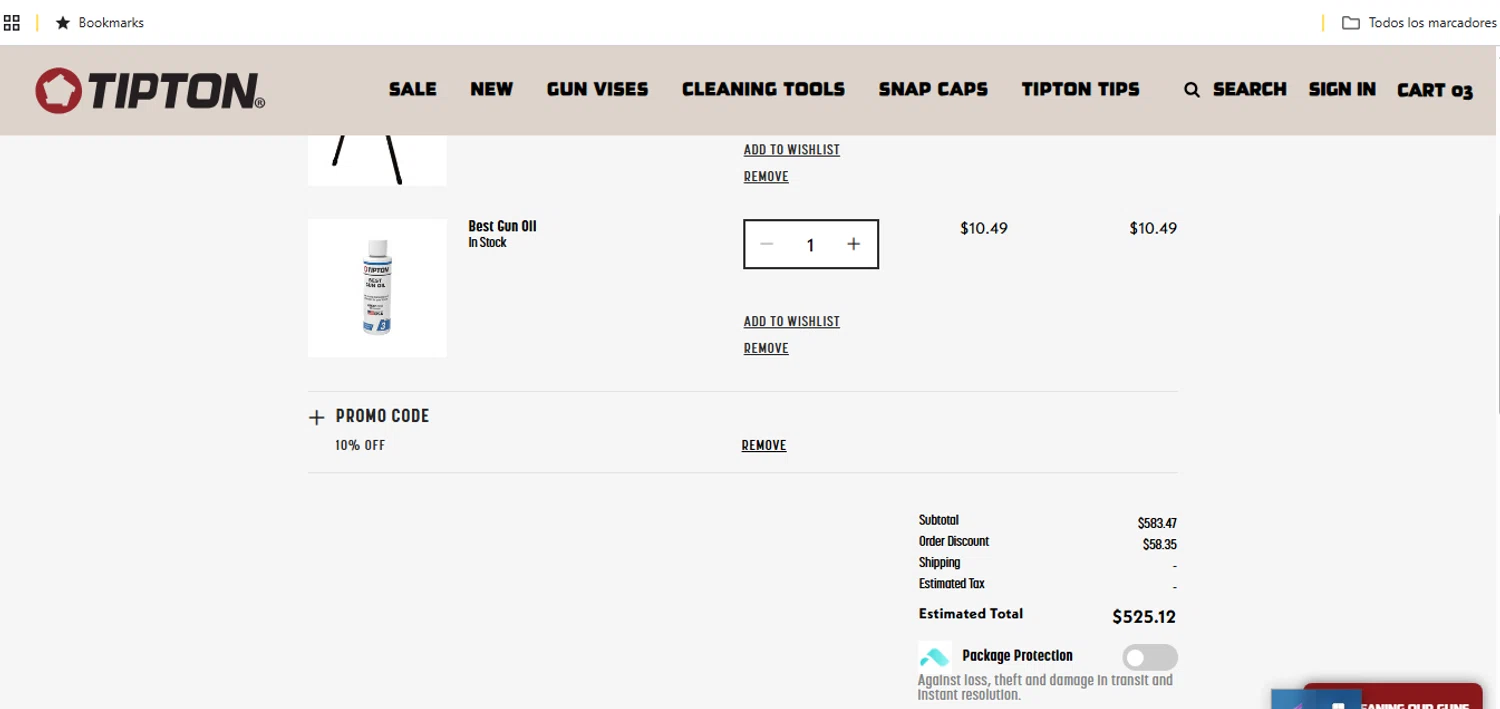
Task: Edit the Best Gun Oil quantity field
Action: point(810,244)
